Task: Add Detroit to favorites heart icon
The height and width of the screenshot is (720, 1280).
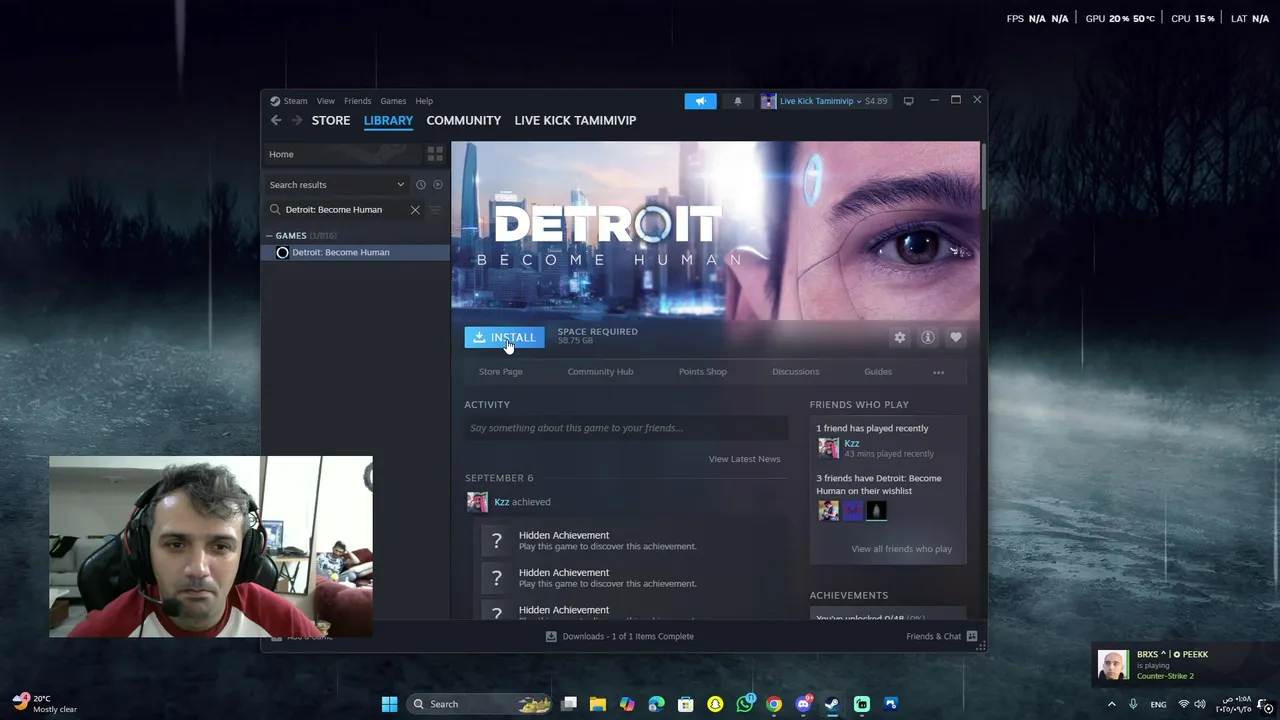Action: coord(956,338)
